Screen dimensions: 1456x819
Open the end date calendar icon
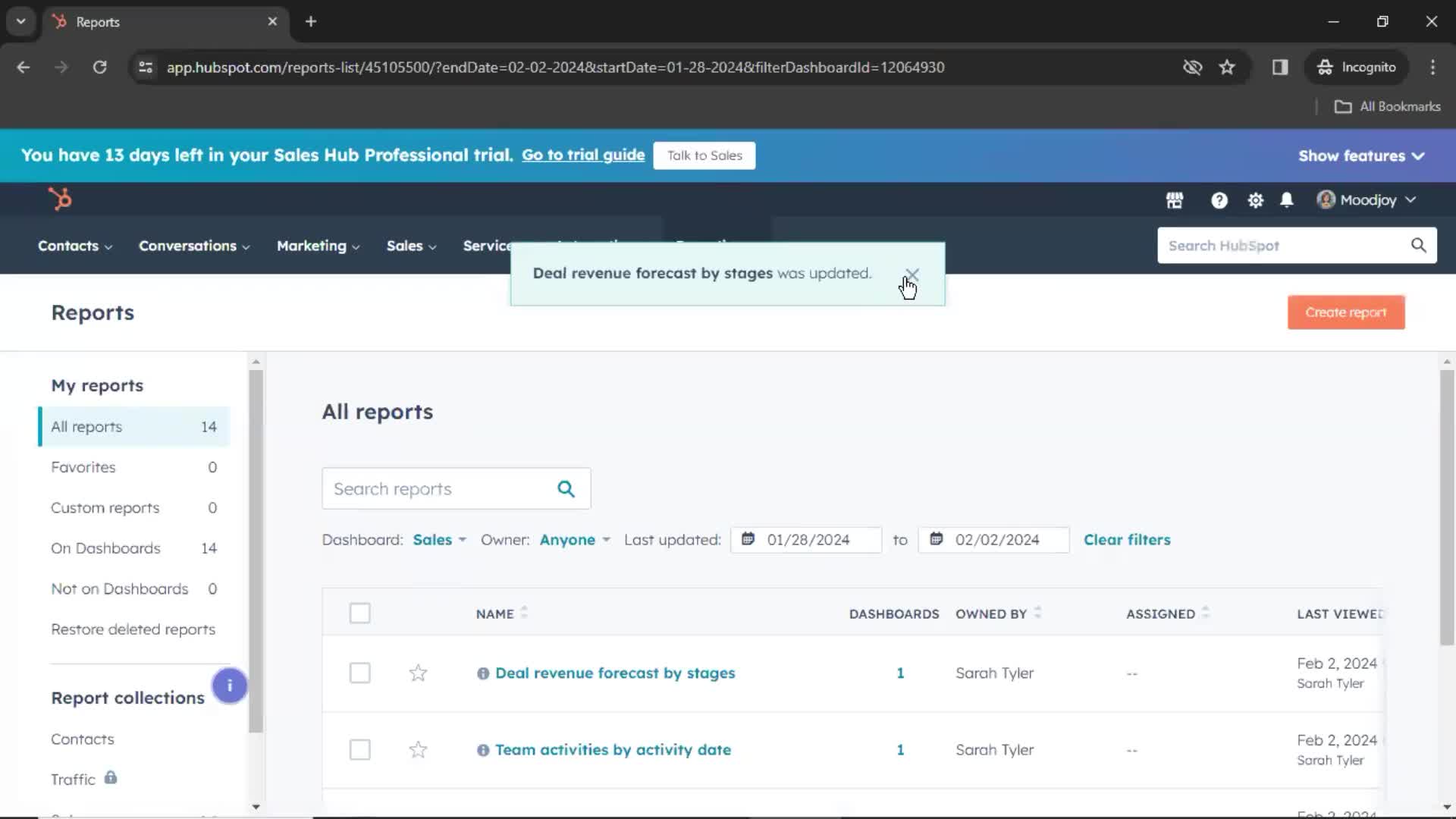click(936, 539)
